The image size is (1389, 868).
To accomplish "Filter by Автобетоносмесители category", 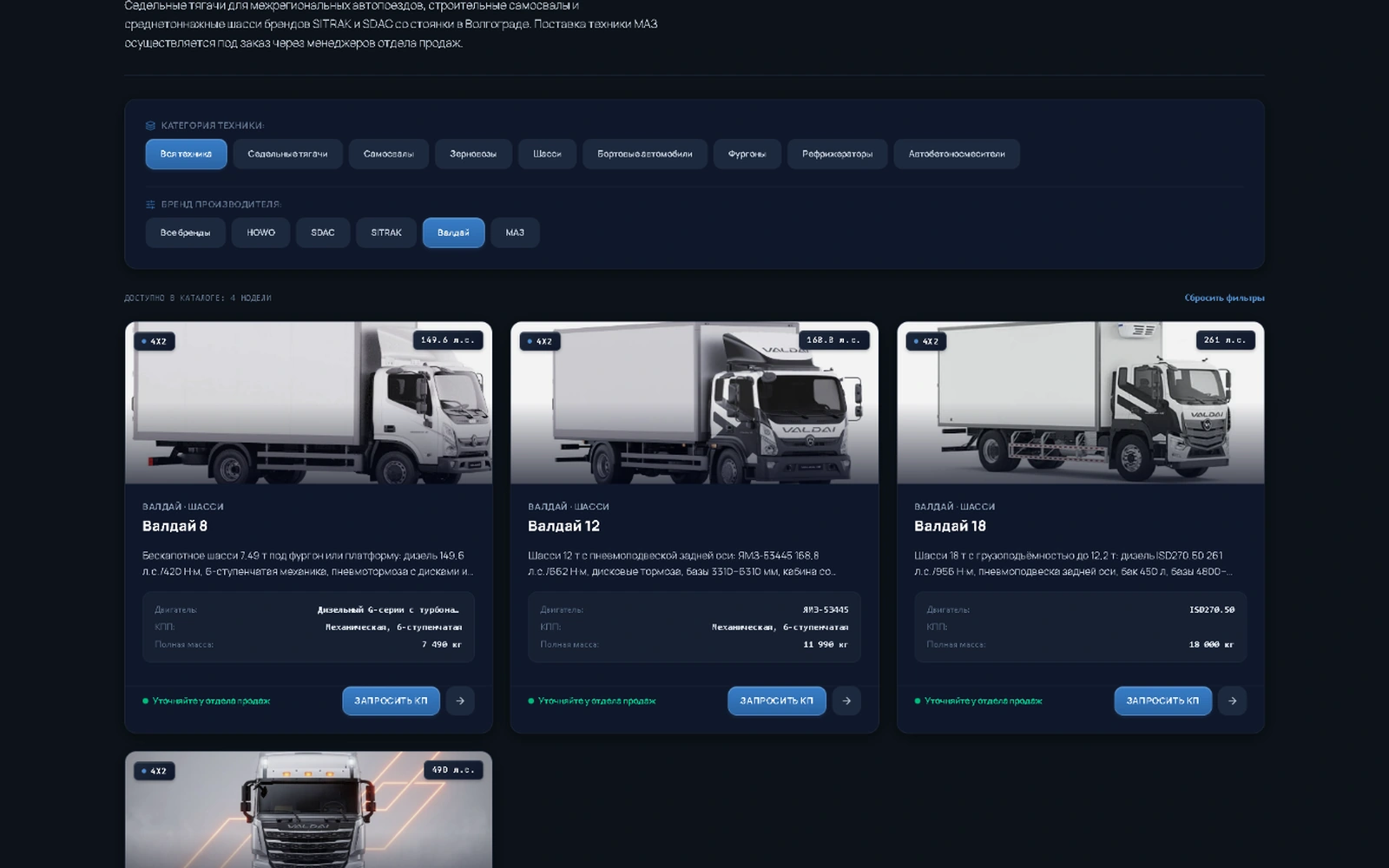I will coord(957,154).
